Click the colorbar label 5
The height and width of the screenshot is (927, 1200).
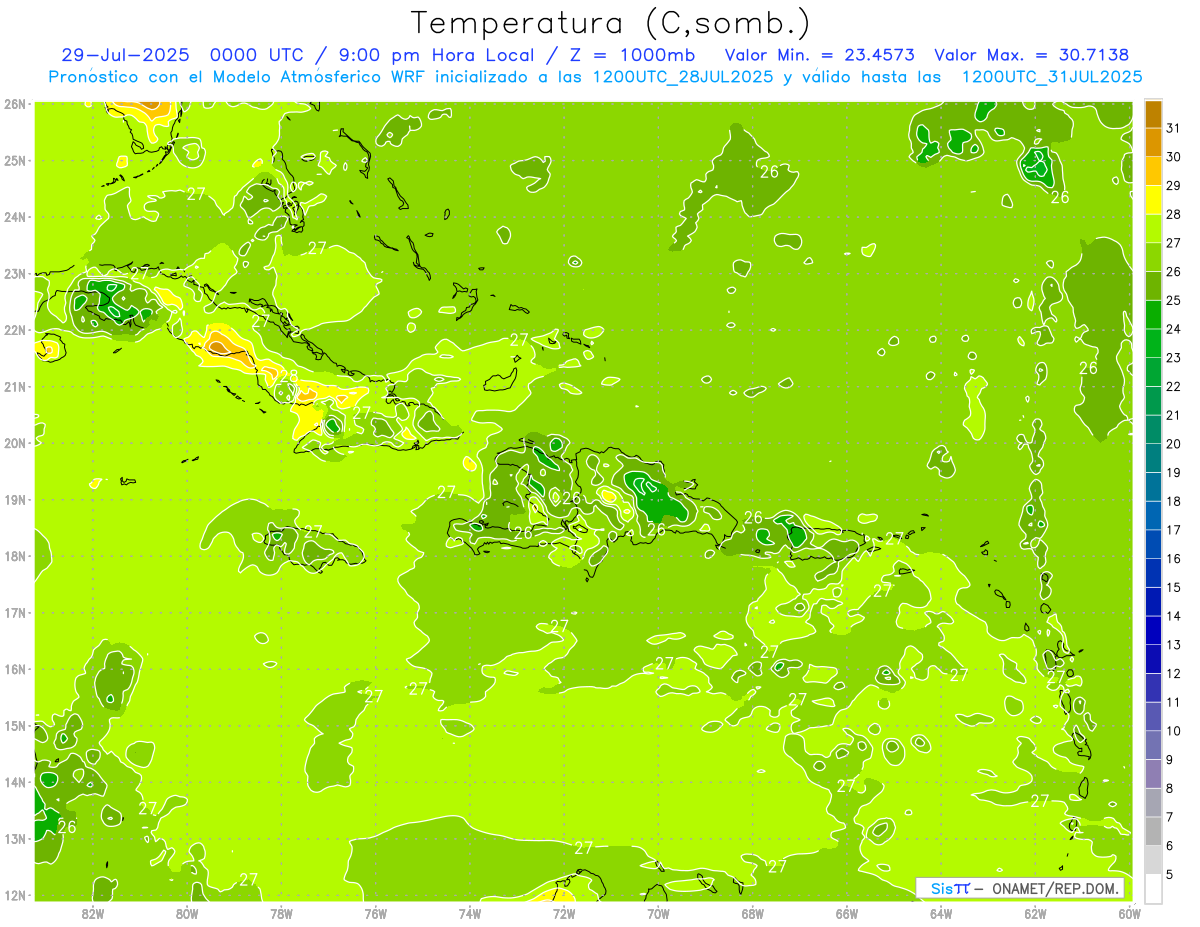coord(1170,875)
